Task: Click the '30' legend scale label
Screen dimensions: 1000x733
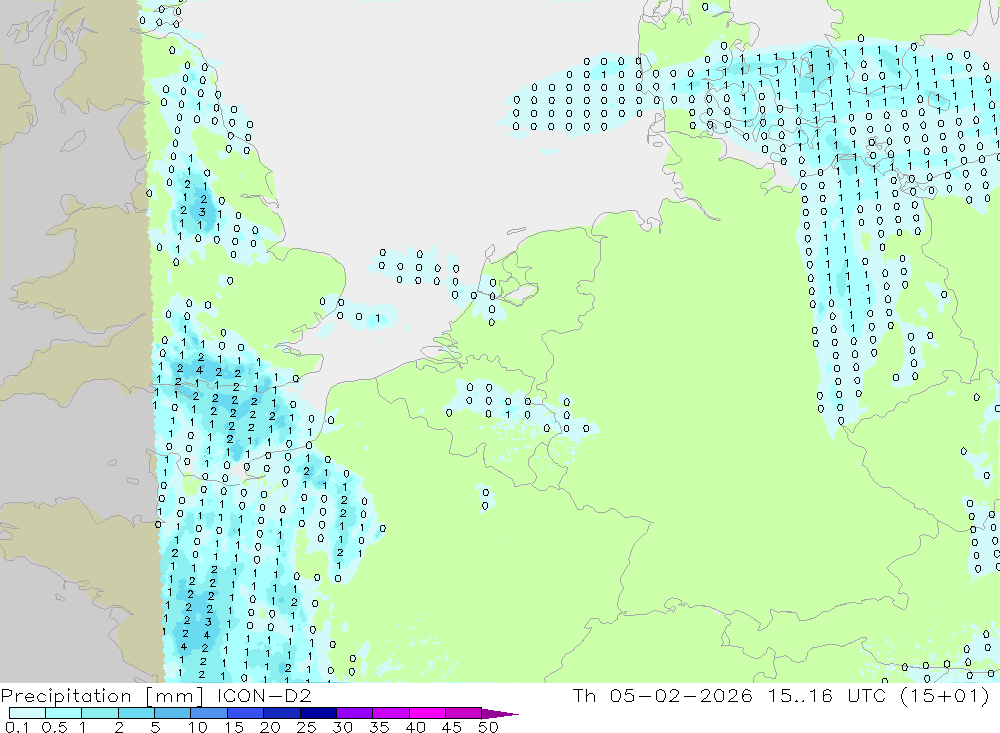Action: click(x=342, y=727)
